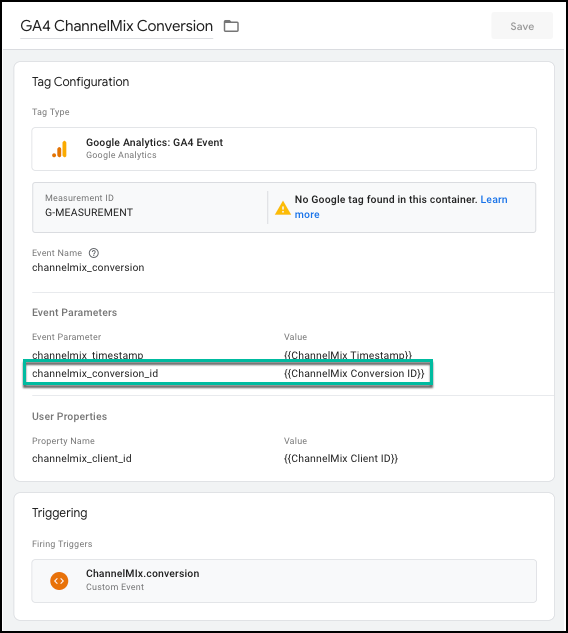Click the Google Analytics bar chart icon
Screen dimensions: 568x633
coord(60,149)
